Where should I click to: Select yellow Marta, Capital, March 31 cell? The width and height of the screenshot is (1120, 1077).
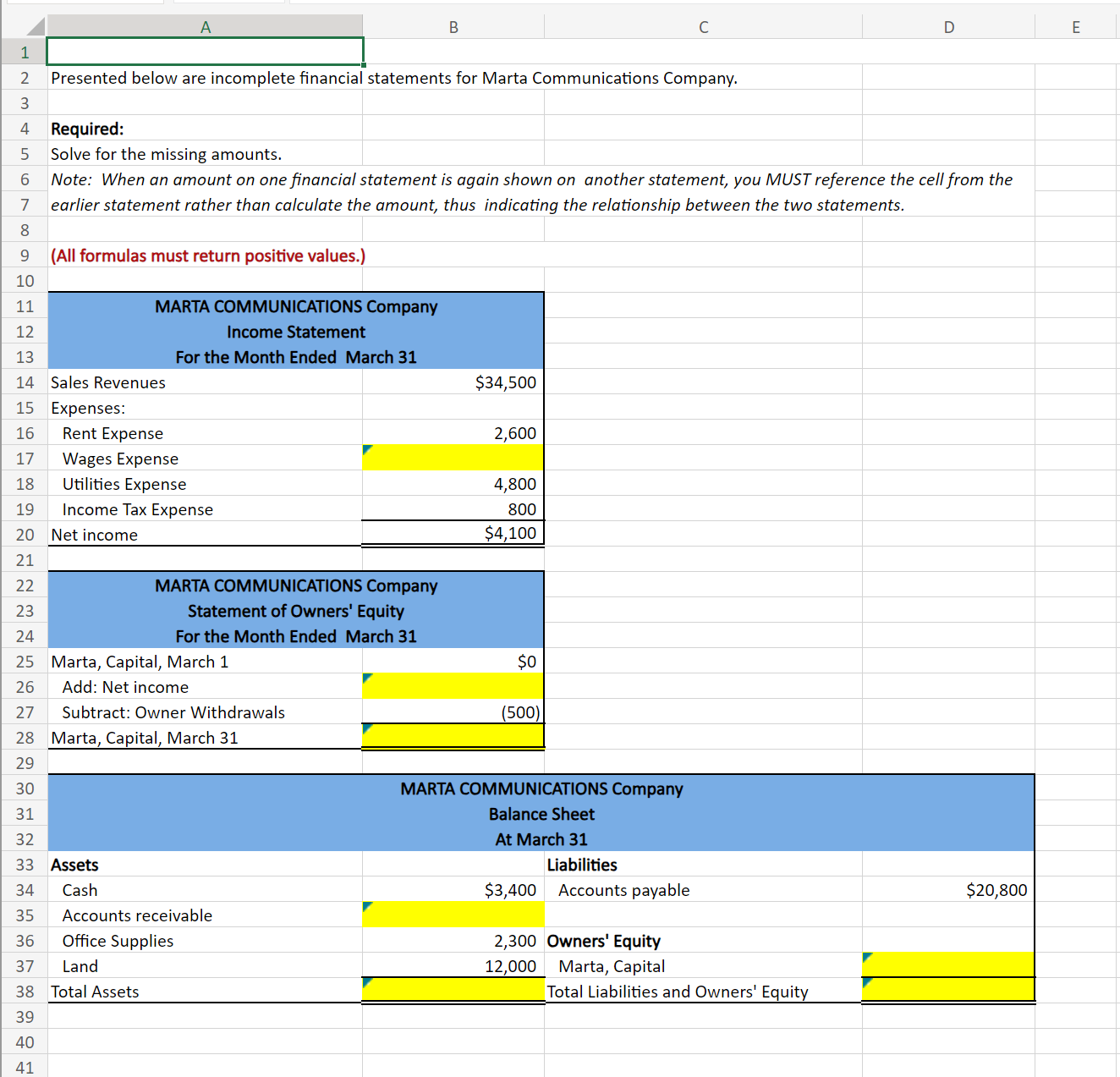(453, 736)
